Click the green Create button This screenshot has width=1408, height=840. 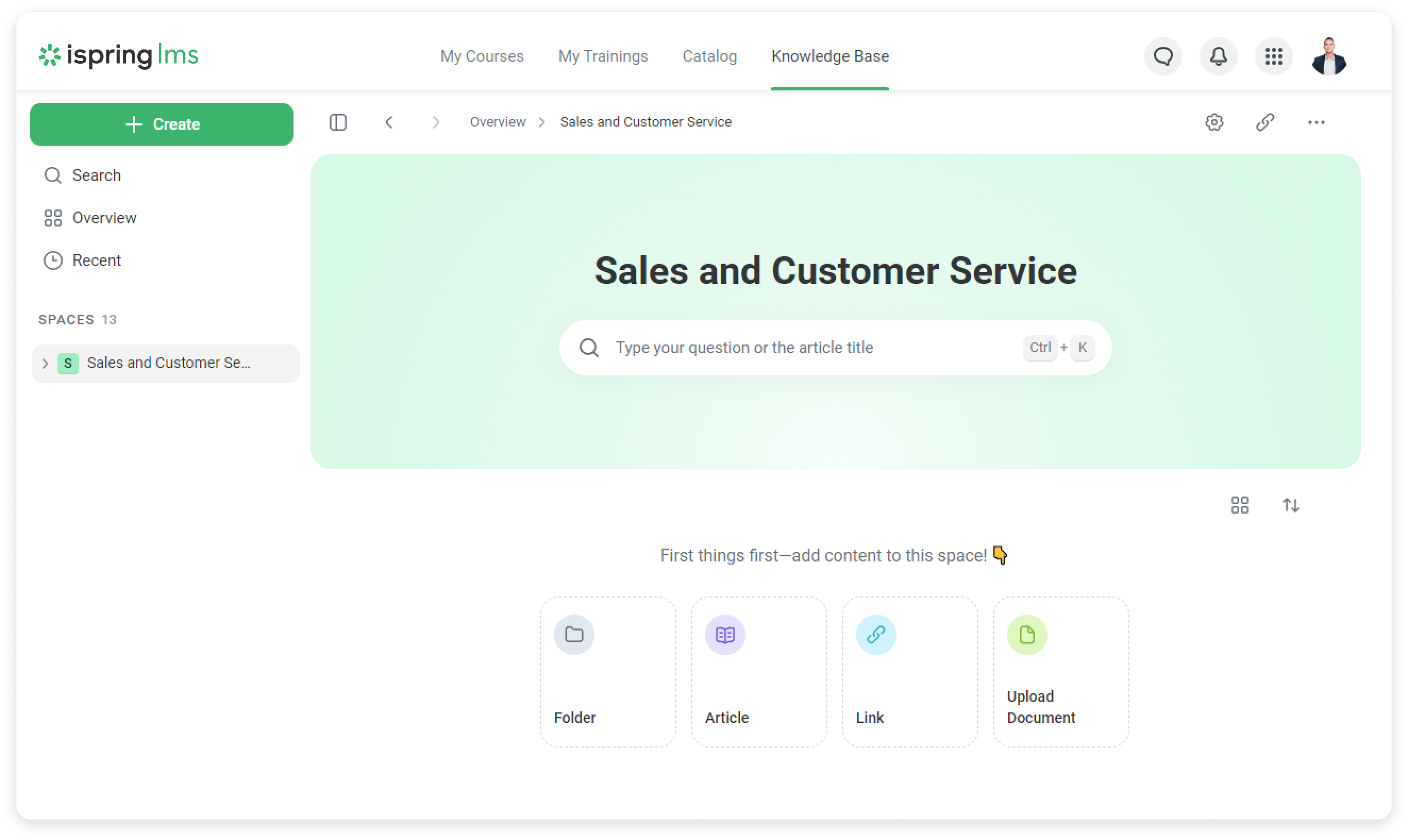pyautogui.click(x=161, y=124)
